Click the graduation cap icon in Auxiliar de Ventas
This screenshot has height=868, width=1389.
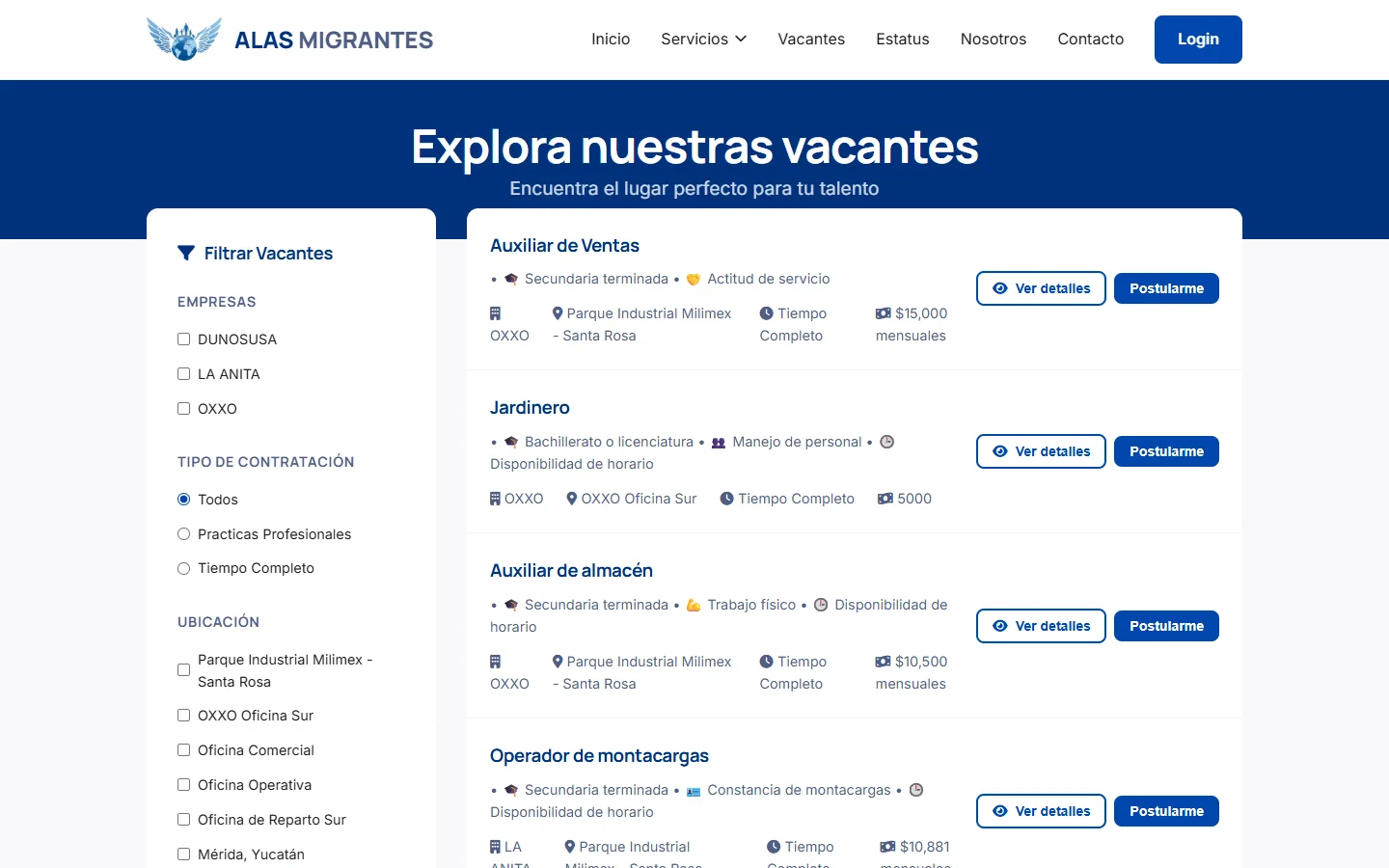pyautogui.click(x=511, y=279)
